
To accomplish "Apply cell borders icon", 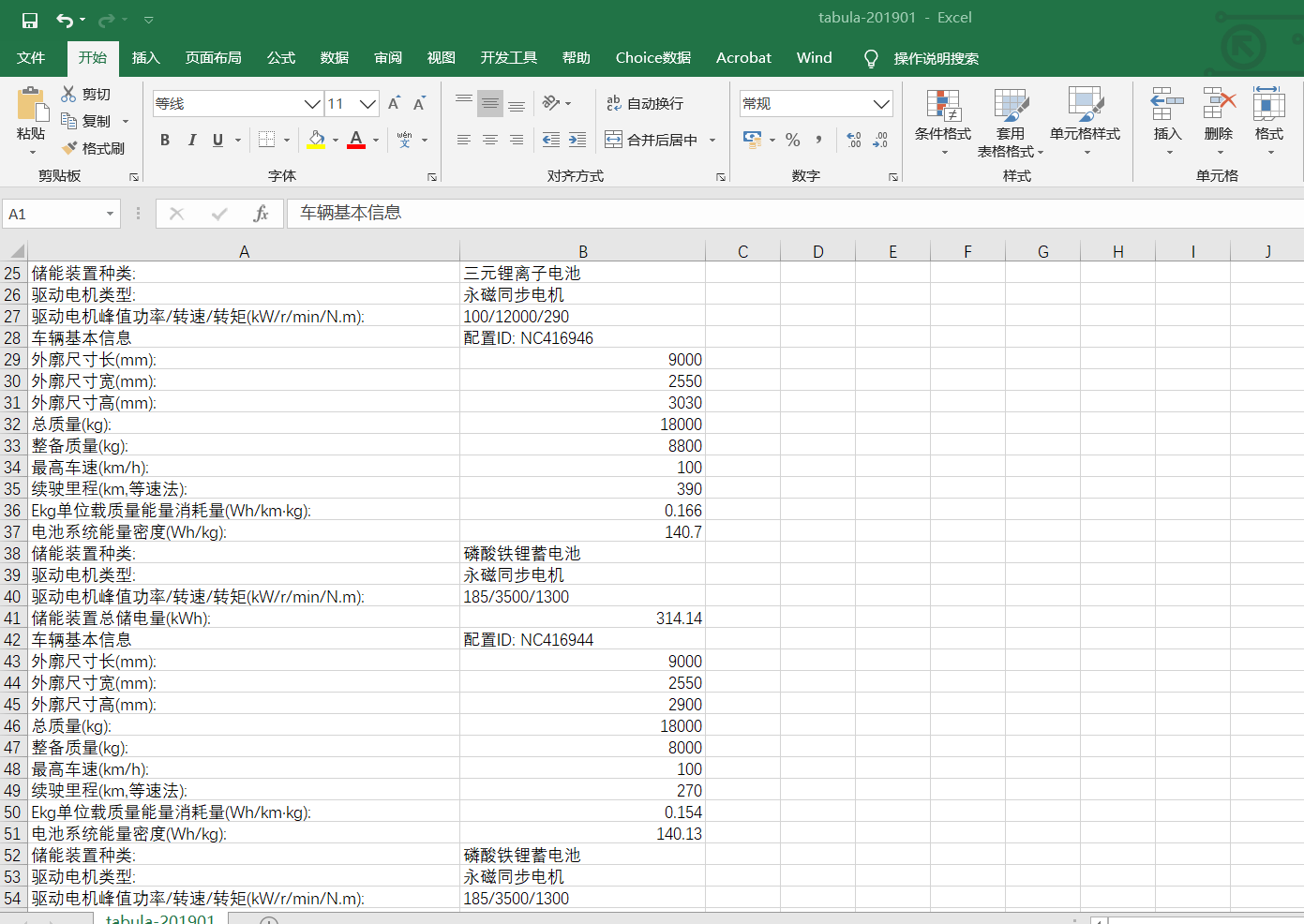I will (x=267, y=140).
